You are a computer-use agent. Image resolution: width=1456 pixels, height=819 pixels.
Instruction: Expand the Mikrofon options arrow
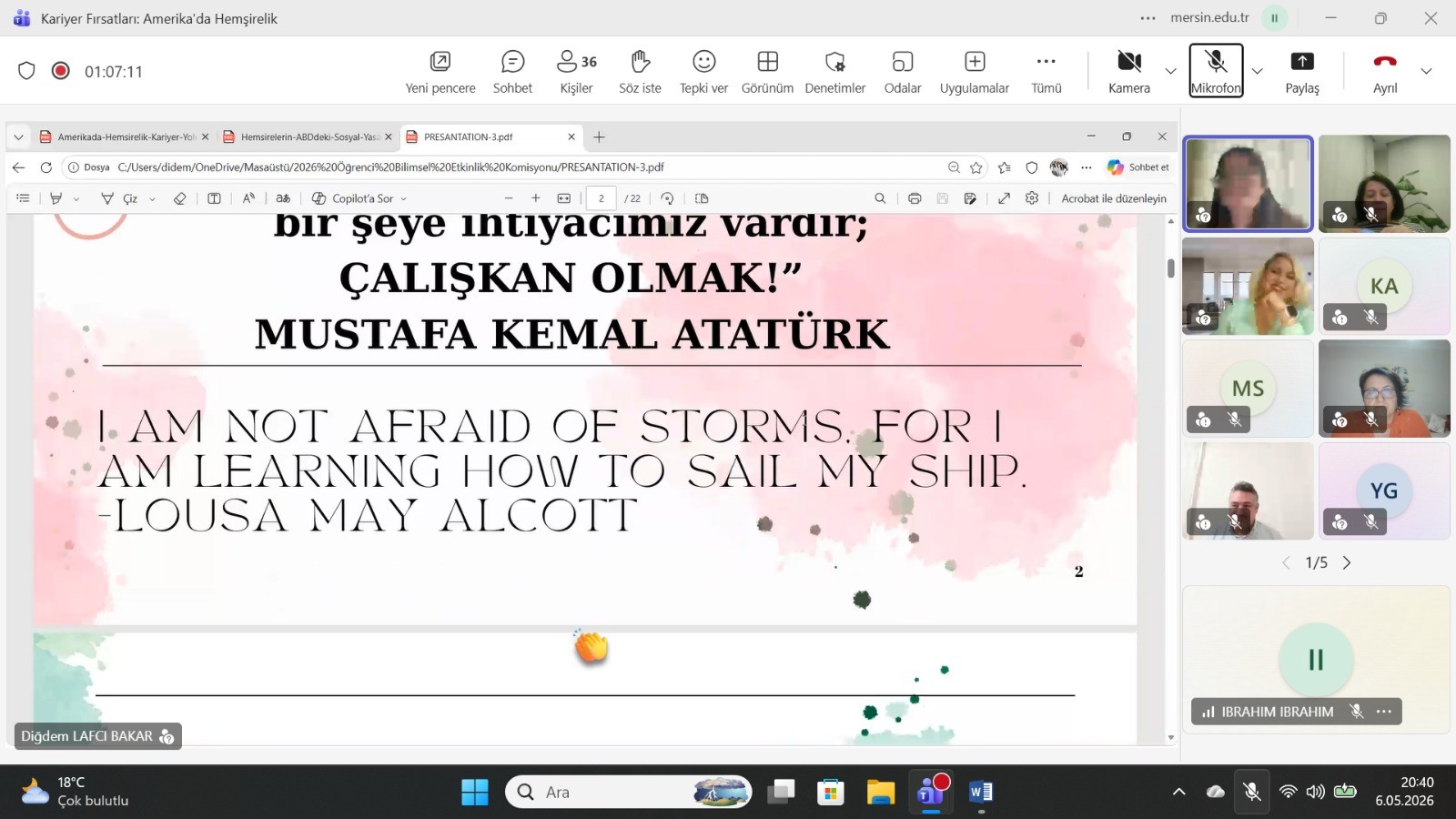coord(1257,71)
